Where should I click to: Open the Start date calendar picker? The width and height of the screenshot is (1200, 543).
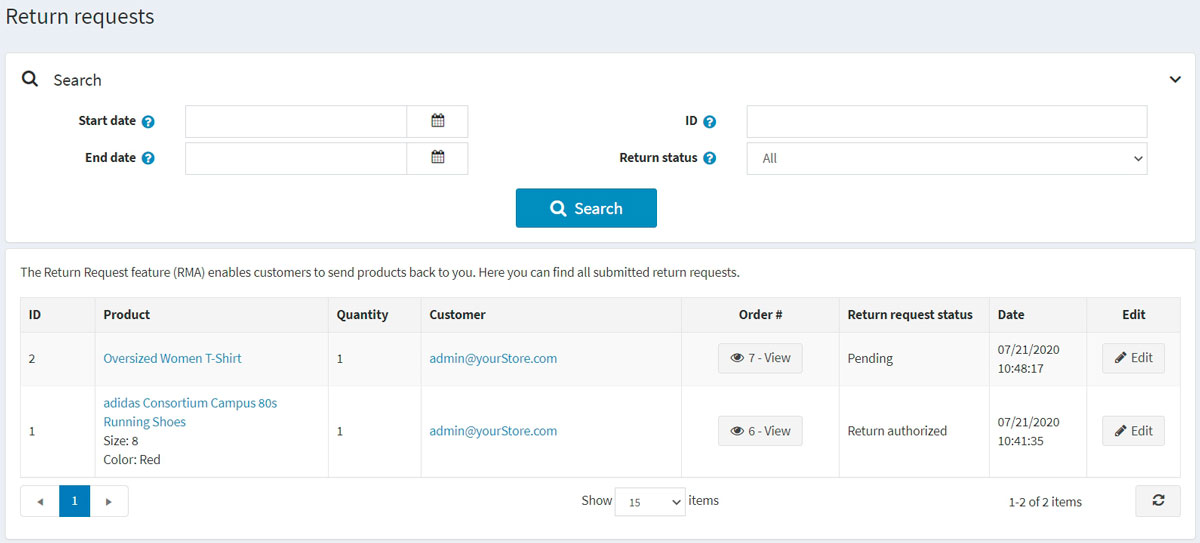[x=437, y=121]
